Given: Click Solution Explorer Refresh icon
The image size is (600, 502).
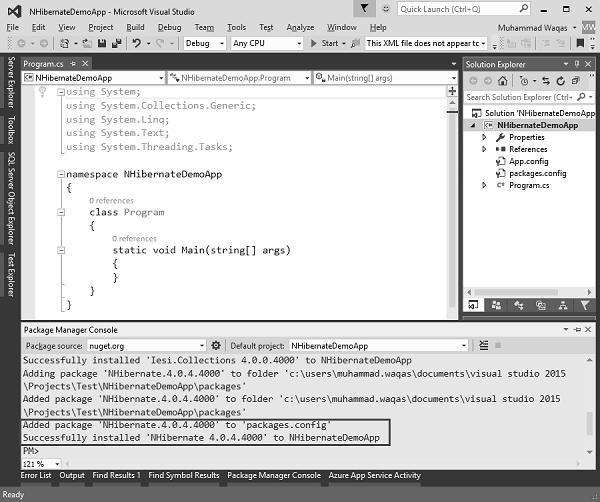Looking at the screenshot, I should coord(561,81).
